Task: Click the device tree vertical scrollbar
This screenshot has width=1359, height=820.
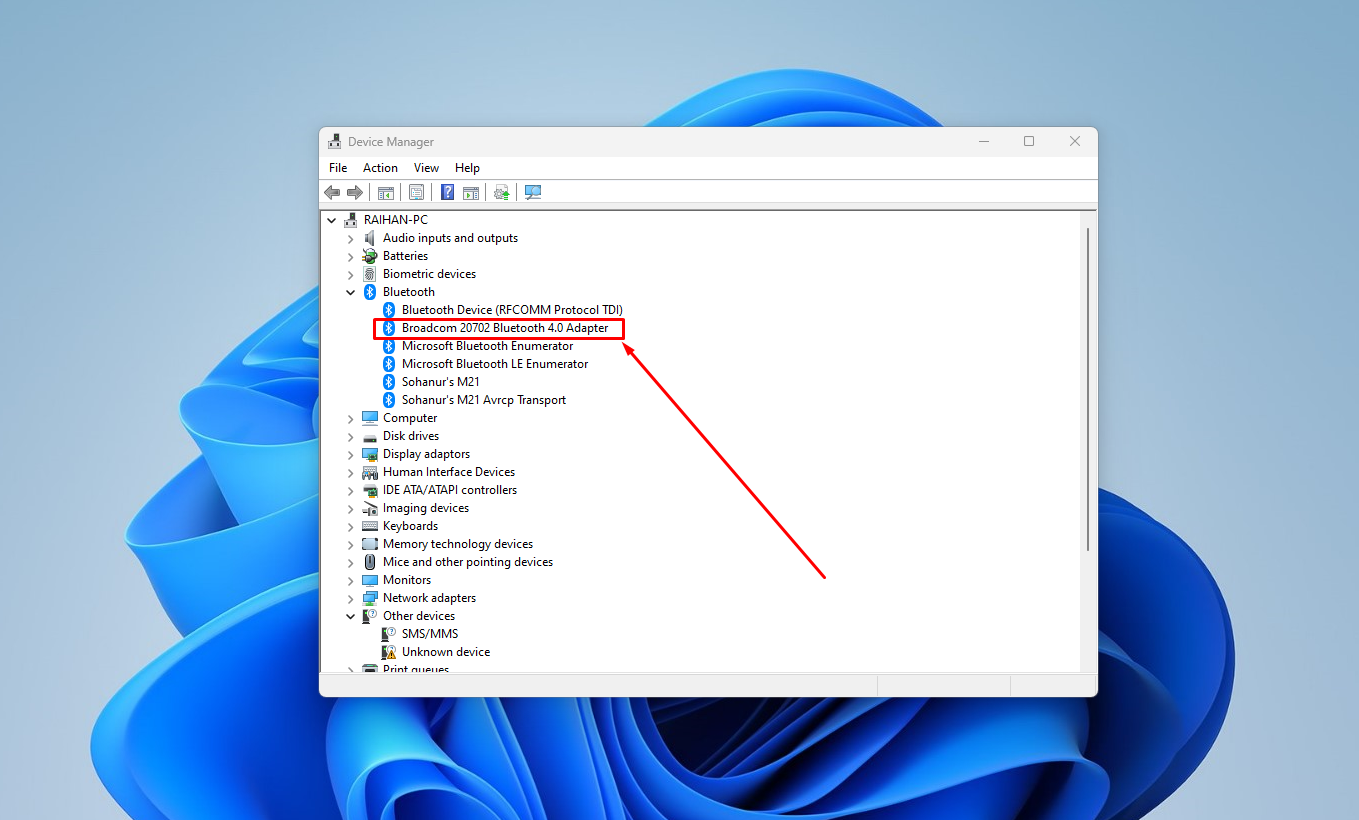Action: [1088, 388]
